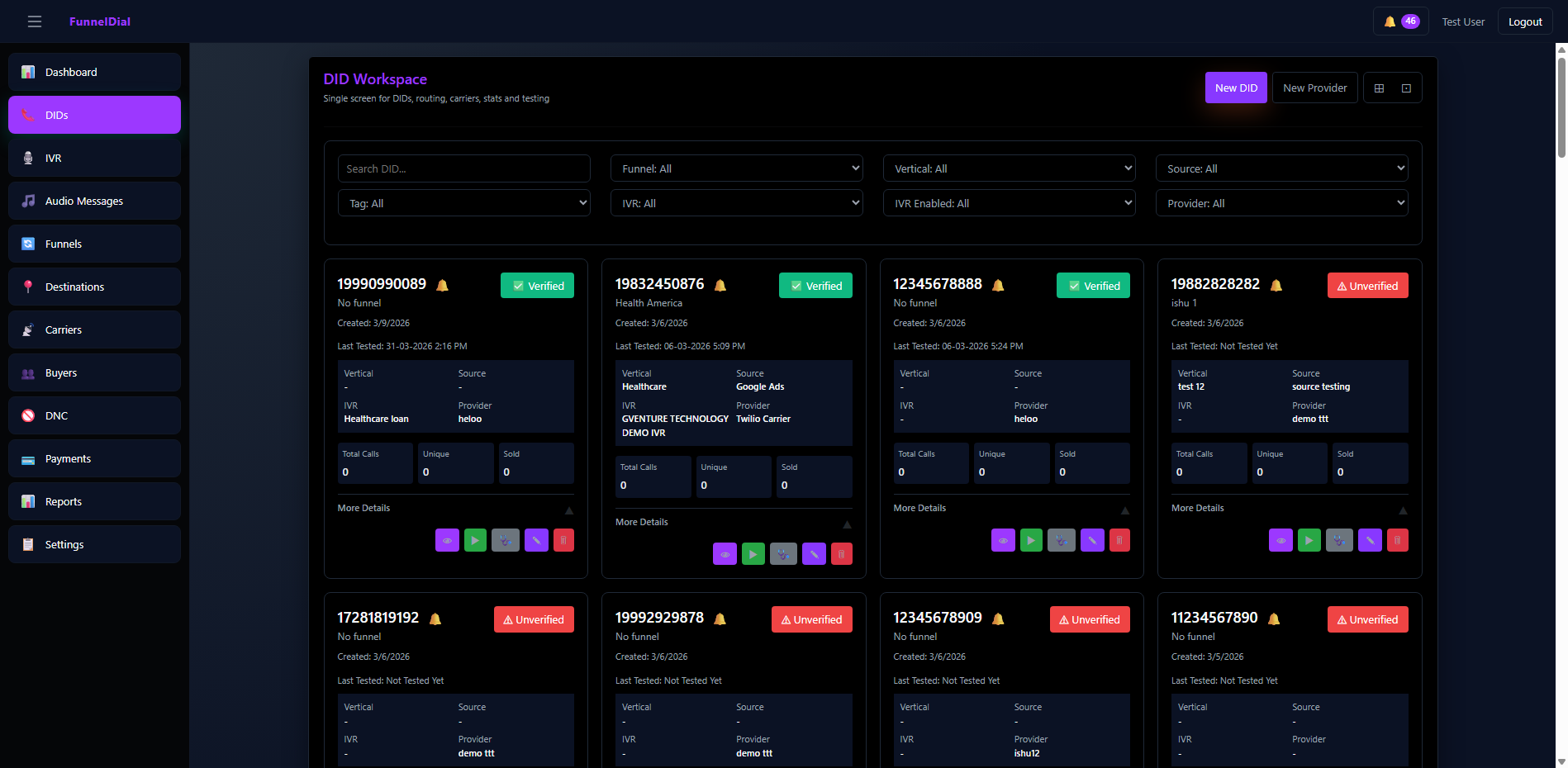Click the bell icon beside DID 19992929878

pos(720,619)
